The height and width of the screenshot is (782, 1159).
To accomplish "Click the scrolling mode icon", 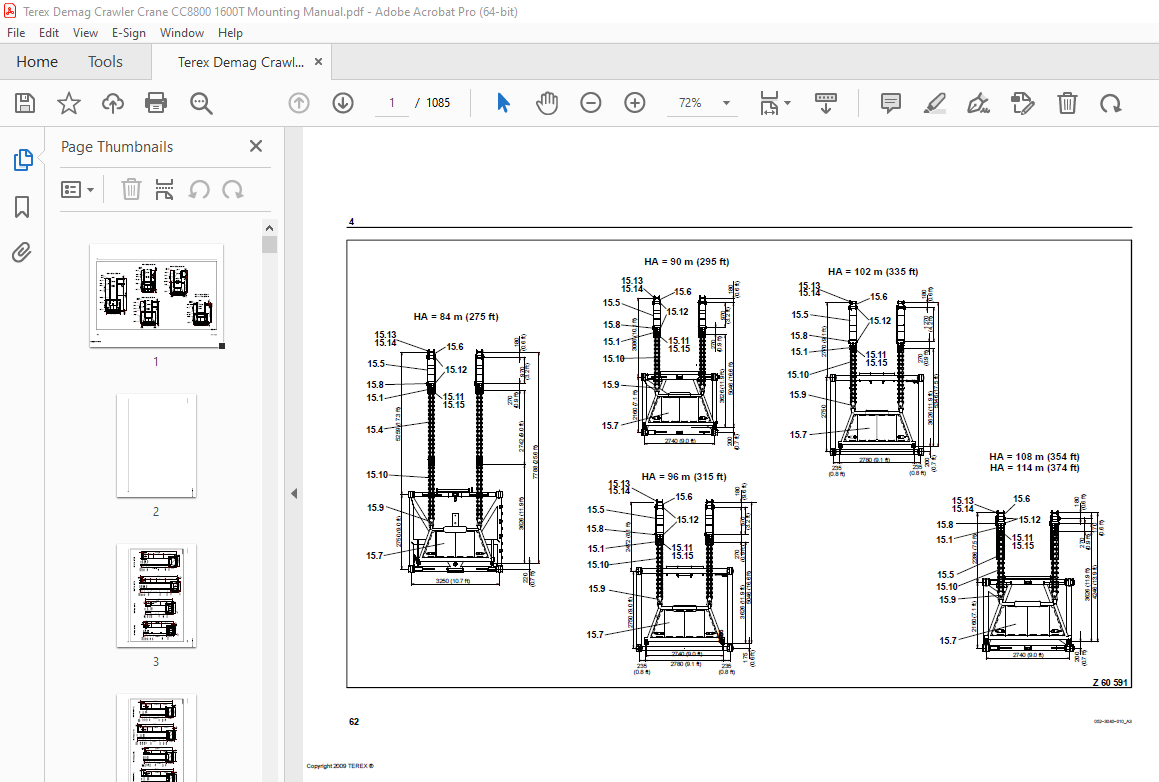I will (826, 103).
